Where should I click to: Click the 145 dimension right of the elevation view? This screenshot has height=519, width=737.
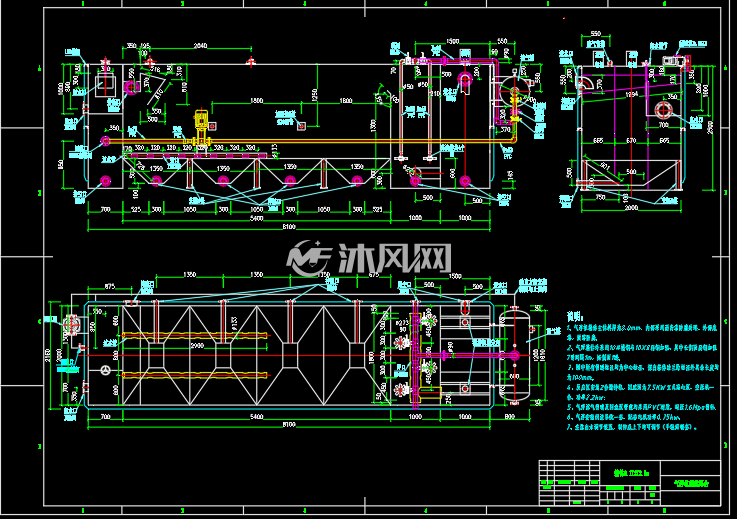click(x=510, y=176)
